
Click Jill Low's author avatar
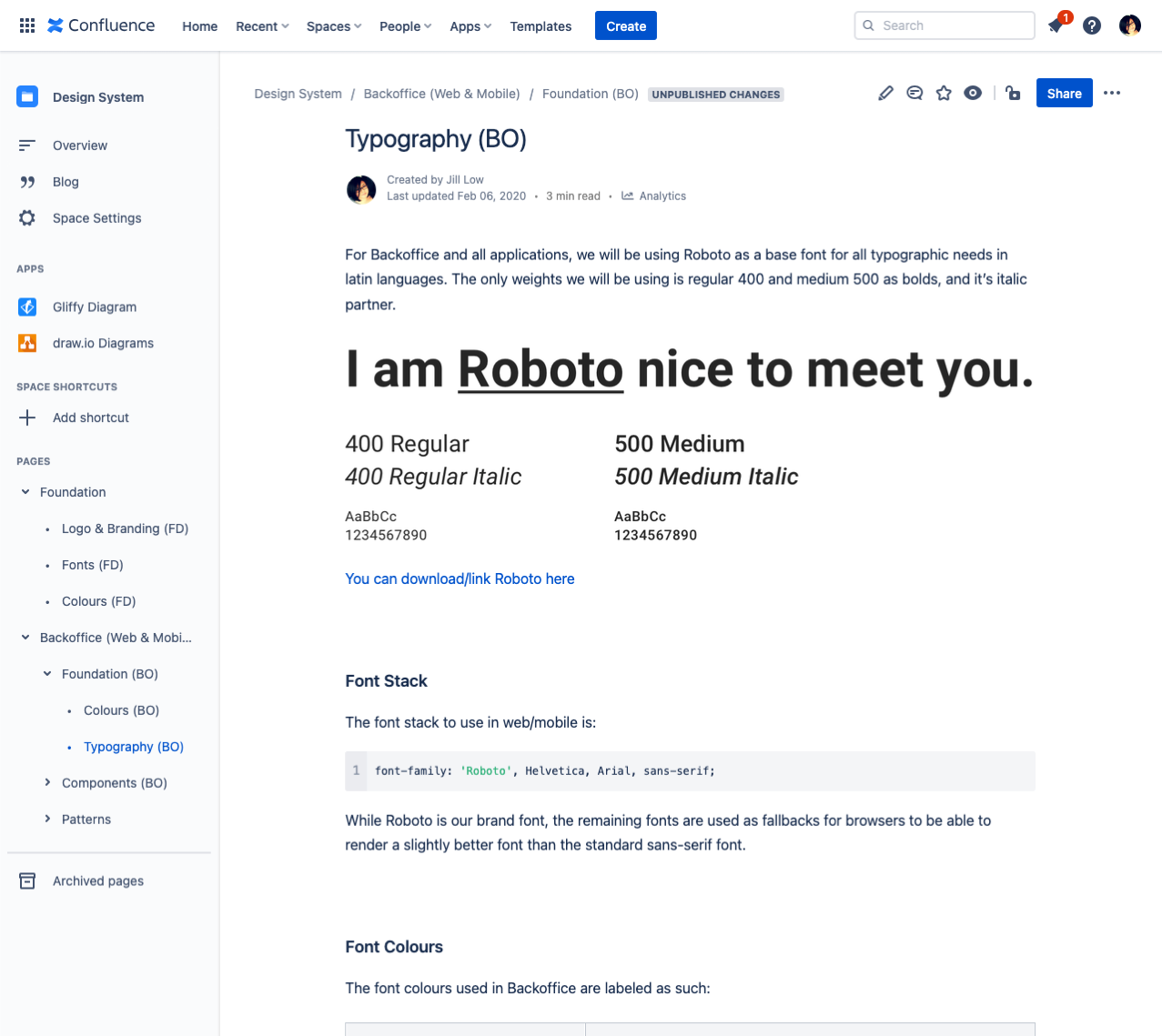[x=361, y=189]
